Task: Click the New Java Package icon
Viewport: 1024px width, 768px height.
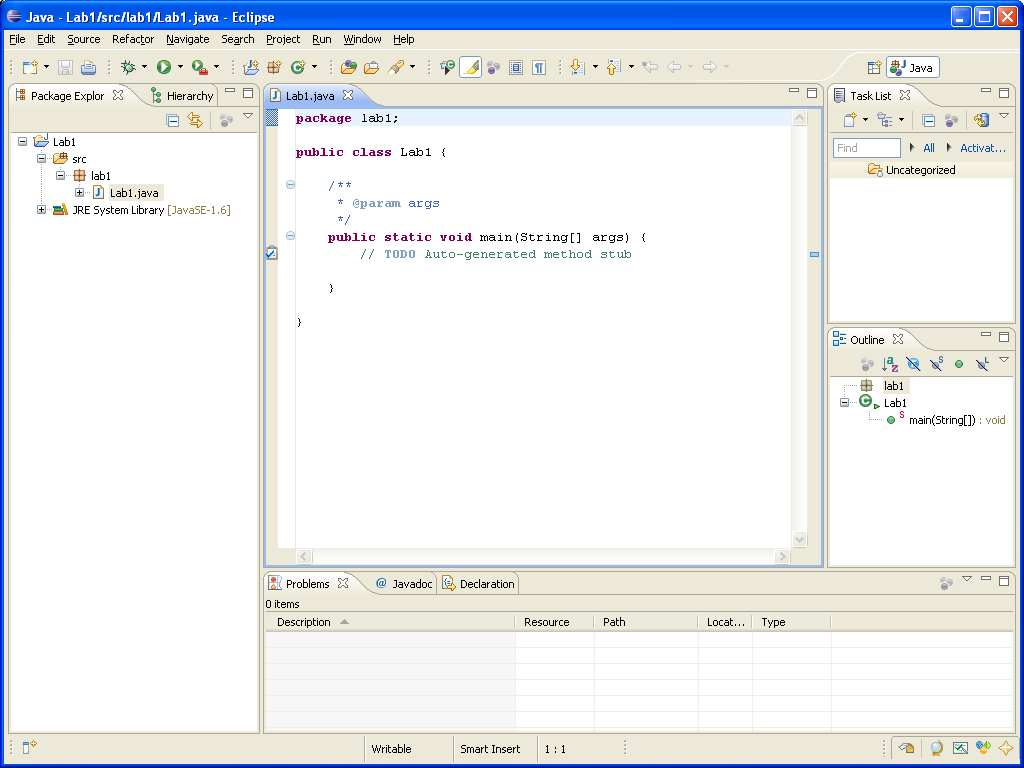Action: click(274, 67)
